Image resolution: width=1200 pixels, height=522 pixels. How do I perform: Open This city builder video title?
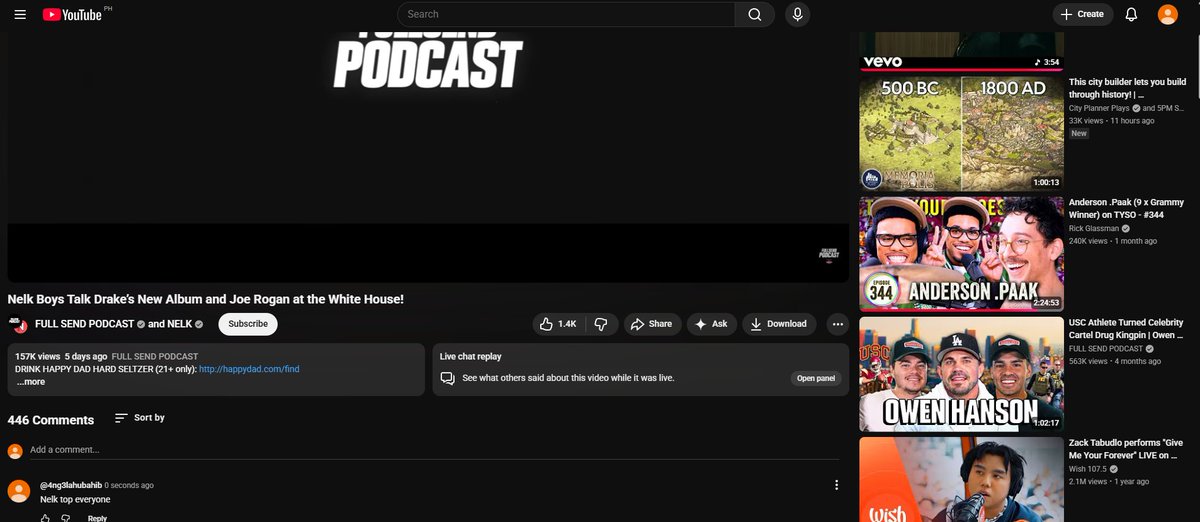1128,89
